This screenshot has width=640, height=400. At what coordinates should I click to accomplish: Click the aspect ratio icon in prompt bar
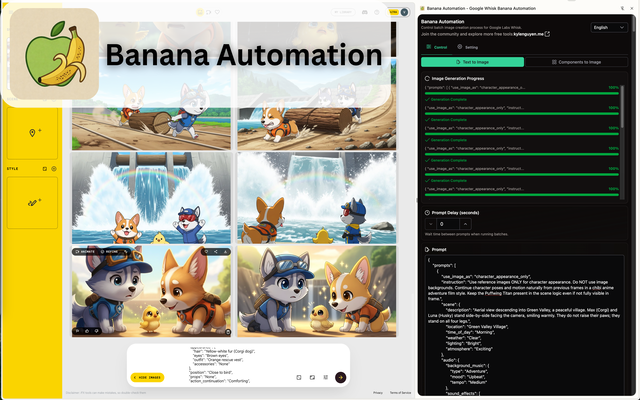point(312,378)
